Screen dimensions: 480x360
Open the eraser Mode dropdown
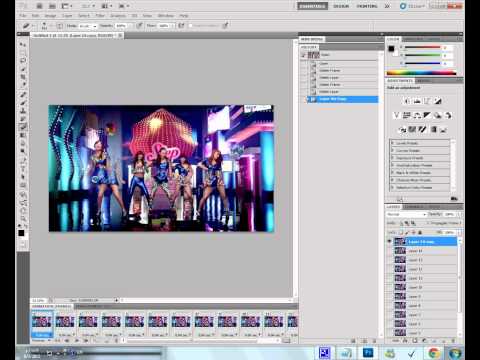click(x=88, y=26)
